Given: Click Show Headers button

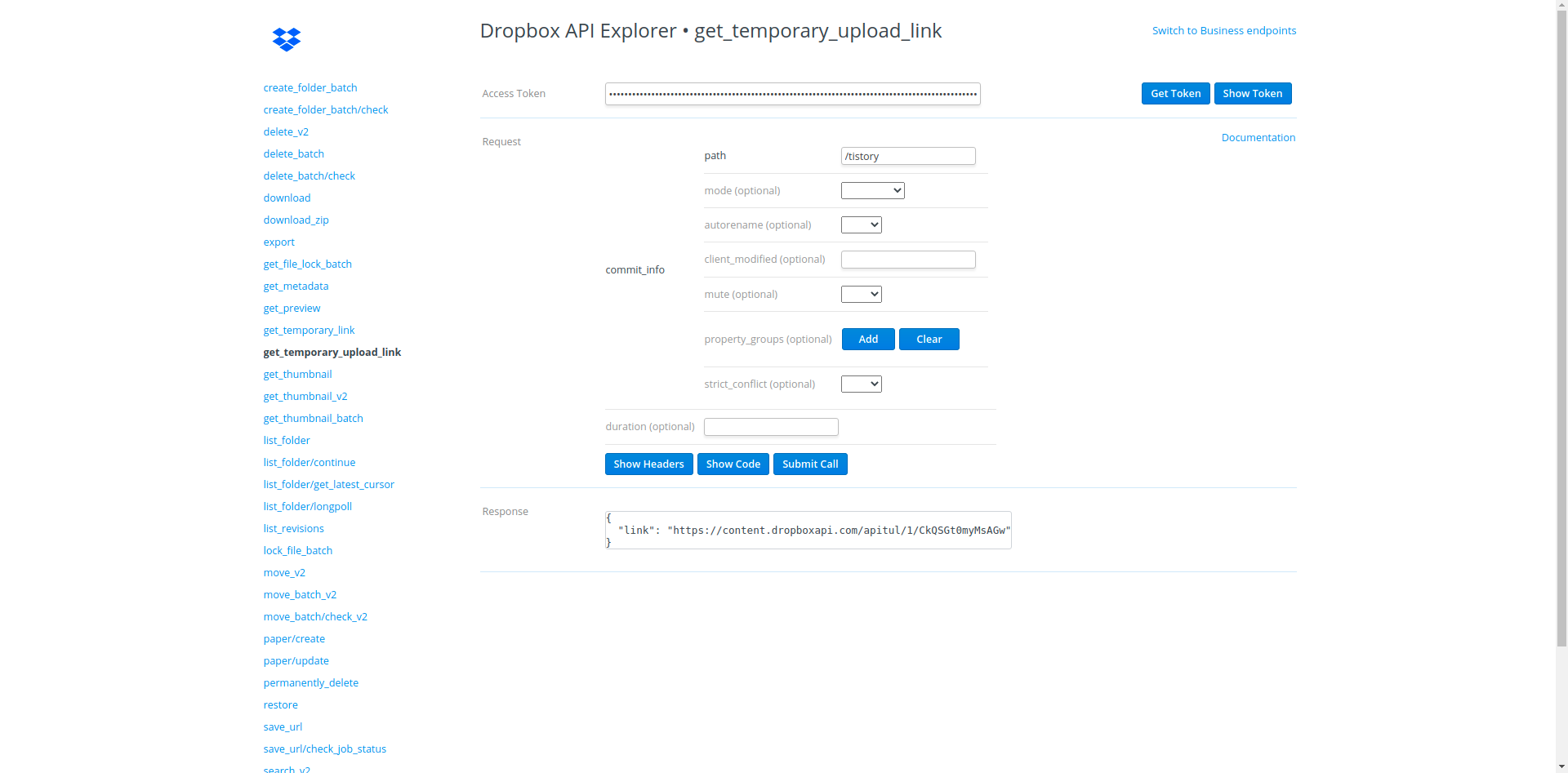Looking at the screenshot, I should pos(648,464).
